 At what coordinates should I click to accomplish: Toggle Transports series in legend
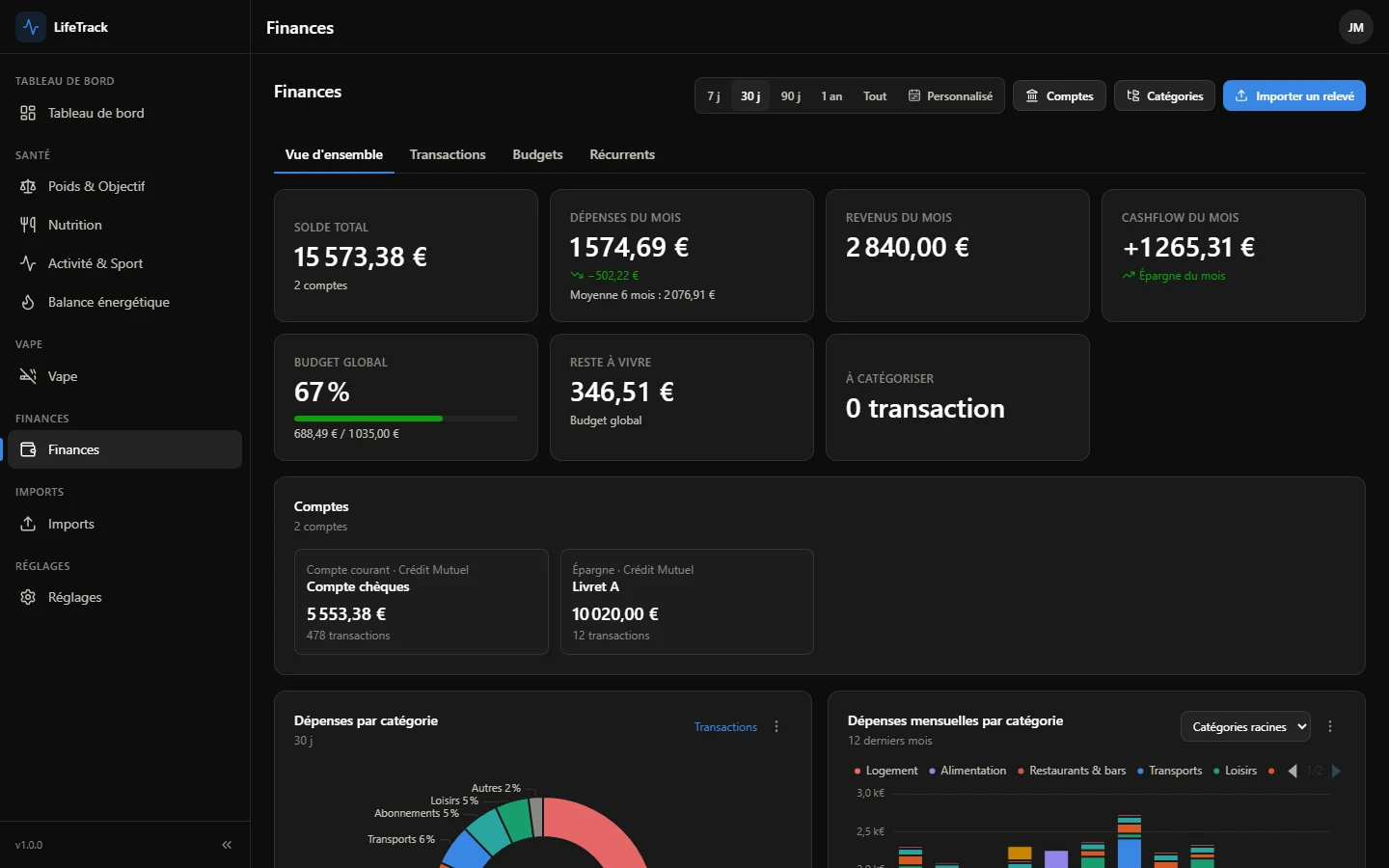[1169, 771]
